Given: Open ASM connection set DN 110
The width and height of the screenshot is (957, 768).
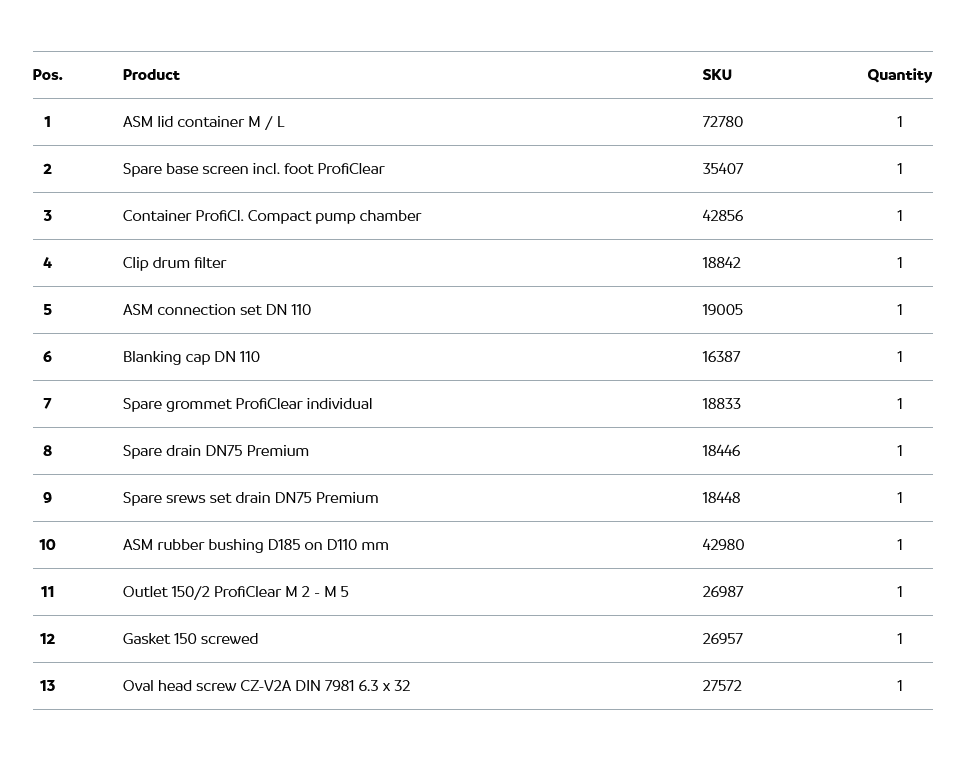Looking at the screenshot, I should [x=216, y=310].
